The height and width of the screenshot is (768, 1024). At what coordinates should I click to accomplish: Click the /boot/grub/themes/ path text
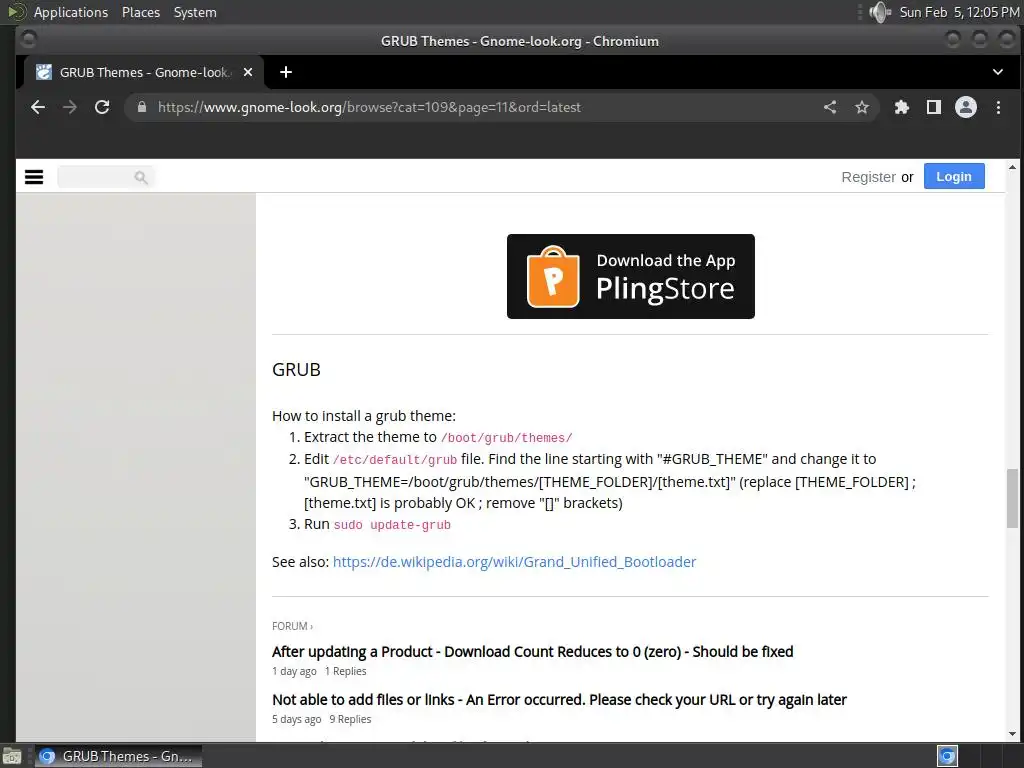507,438
